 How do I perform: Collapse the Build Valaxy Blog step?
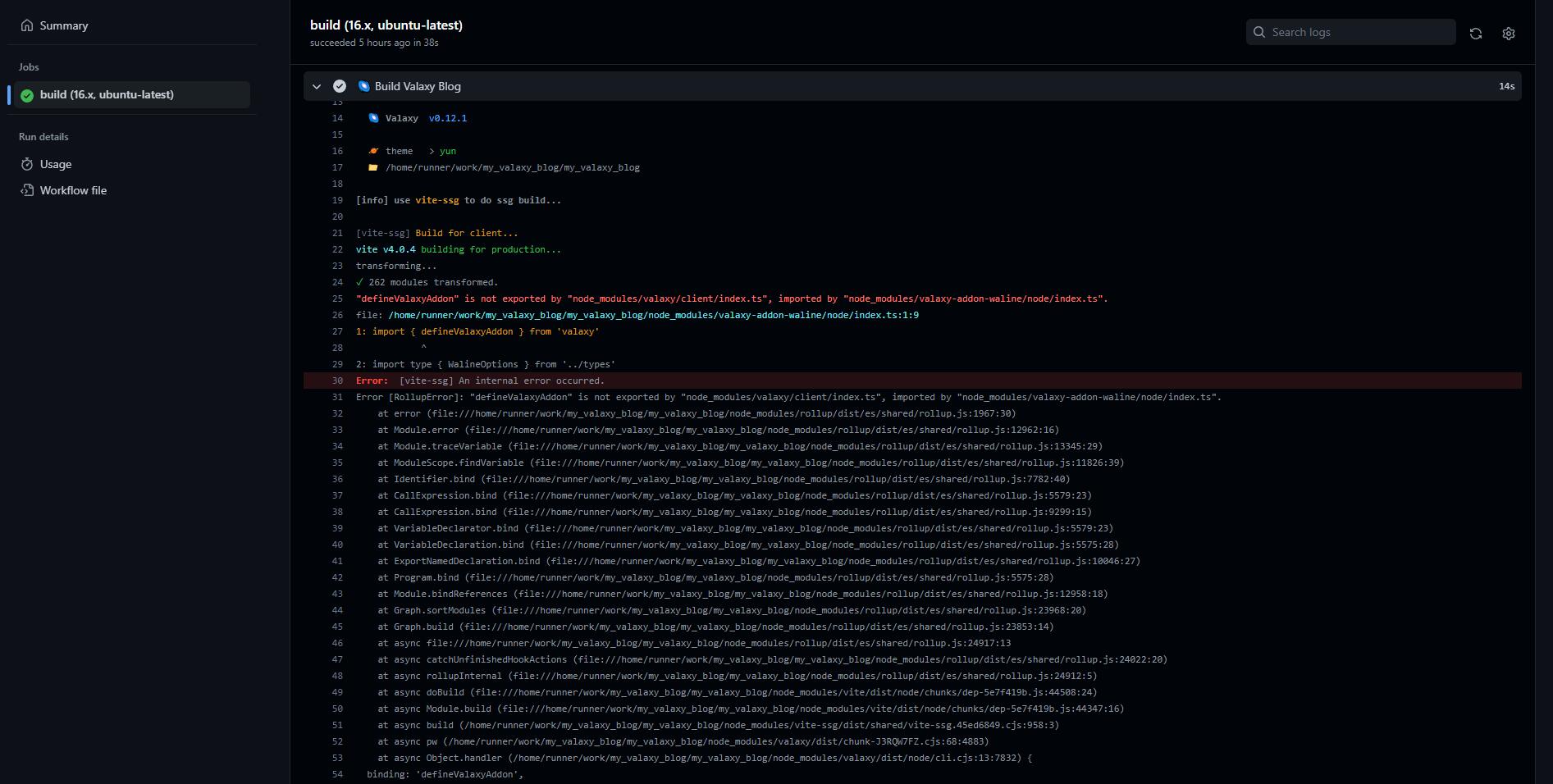317,85
